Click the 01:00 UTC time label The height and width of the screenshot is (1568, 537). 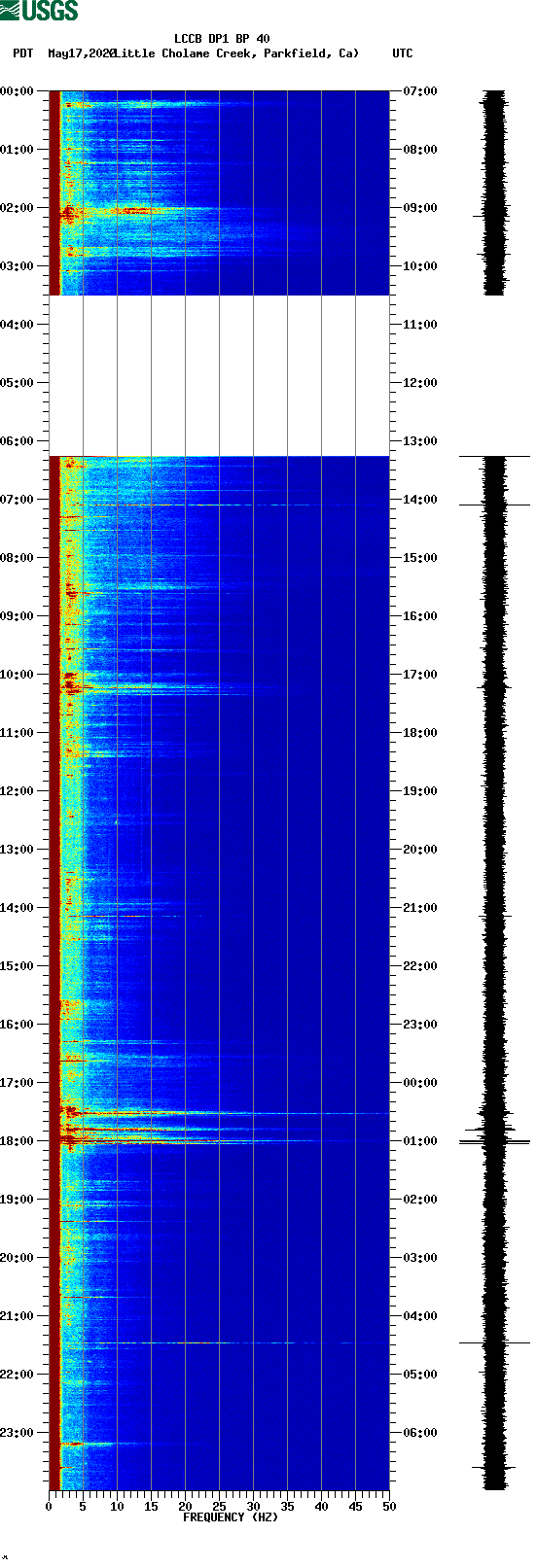coord(420,1141)
